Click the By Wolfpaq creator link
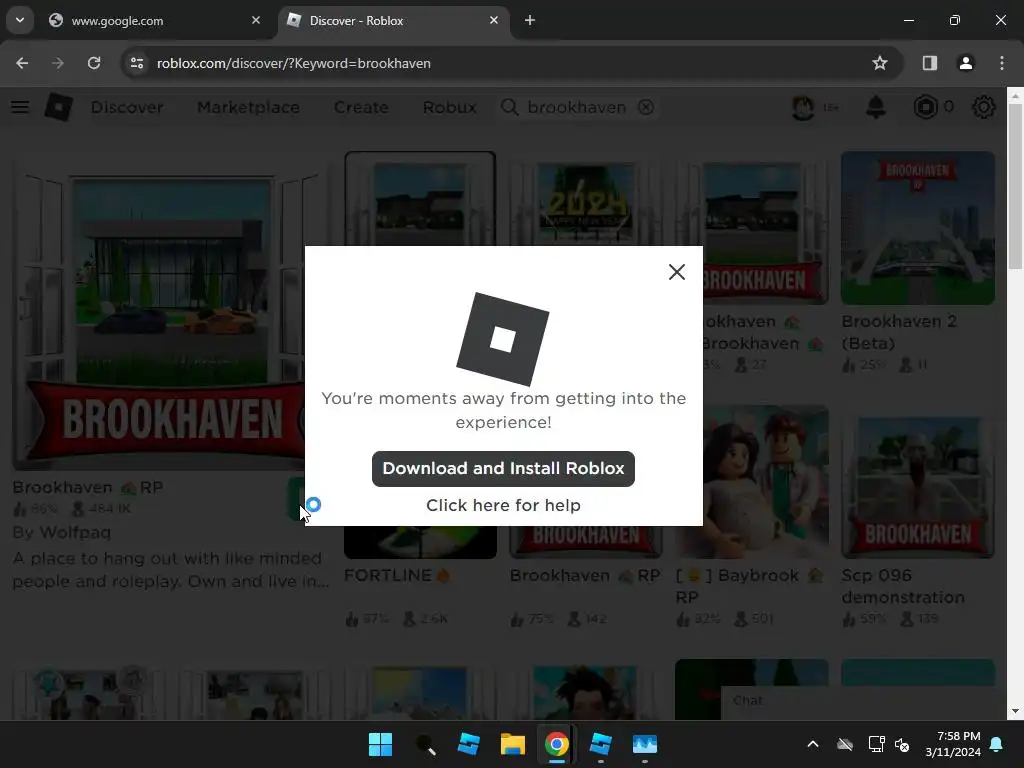Viewport: 1024px width, 768px height. pos(62,532)
